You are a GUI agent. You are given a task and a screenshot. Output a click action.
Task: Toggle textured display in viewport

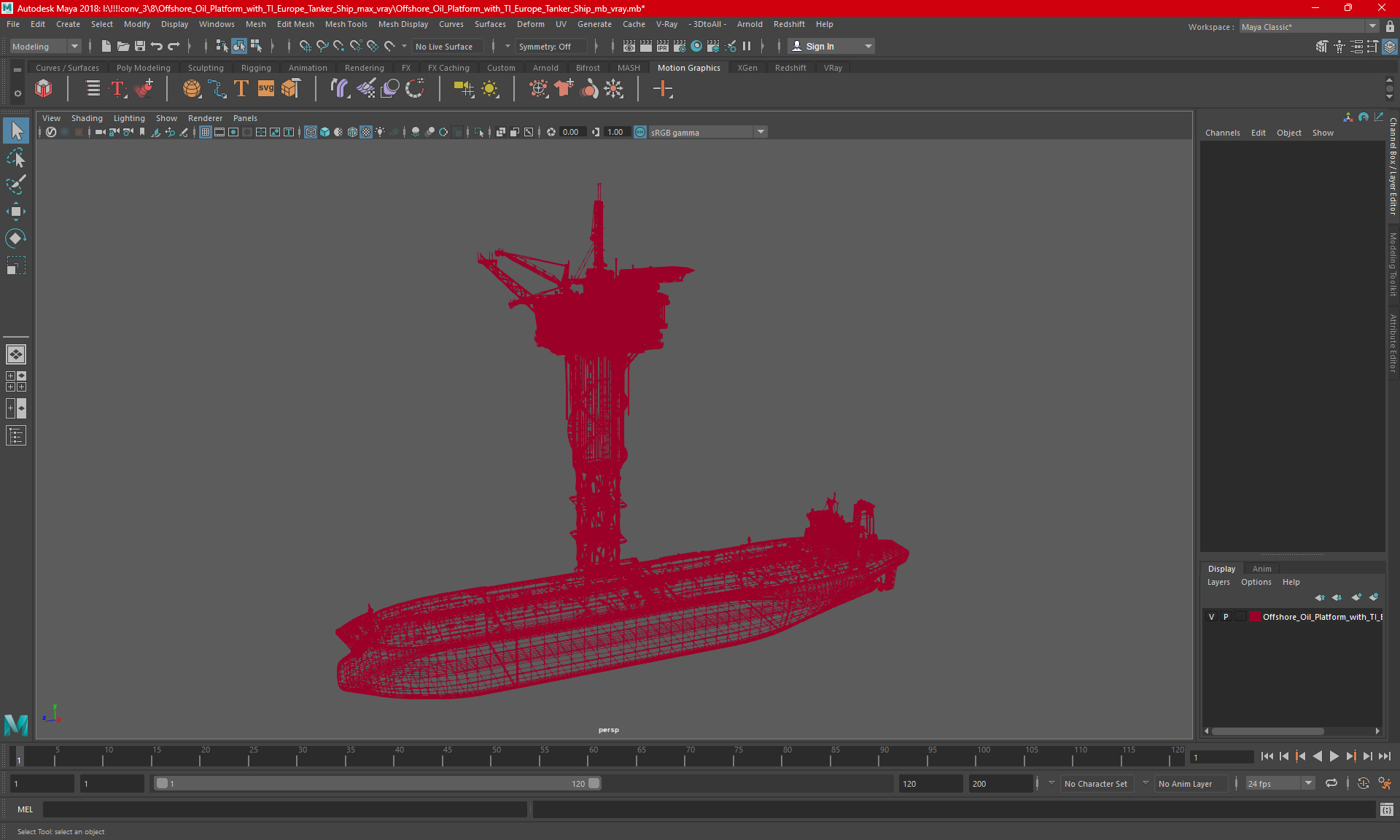pyautogui.click(x=367, y=132)
